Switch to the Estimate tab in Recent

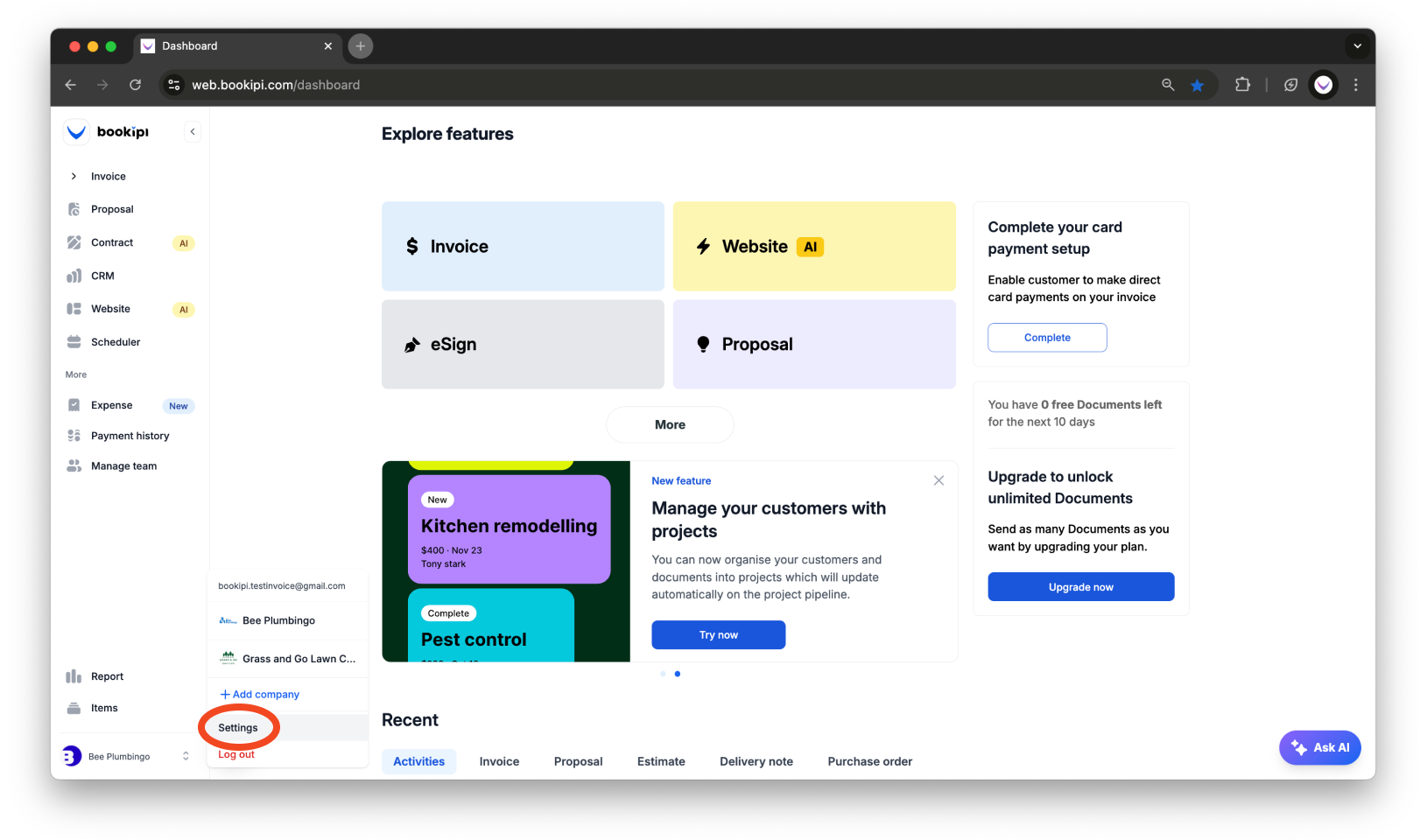[660, 761]
